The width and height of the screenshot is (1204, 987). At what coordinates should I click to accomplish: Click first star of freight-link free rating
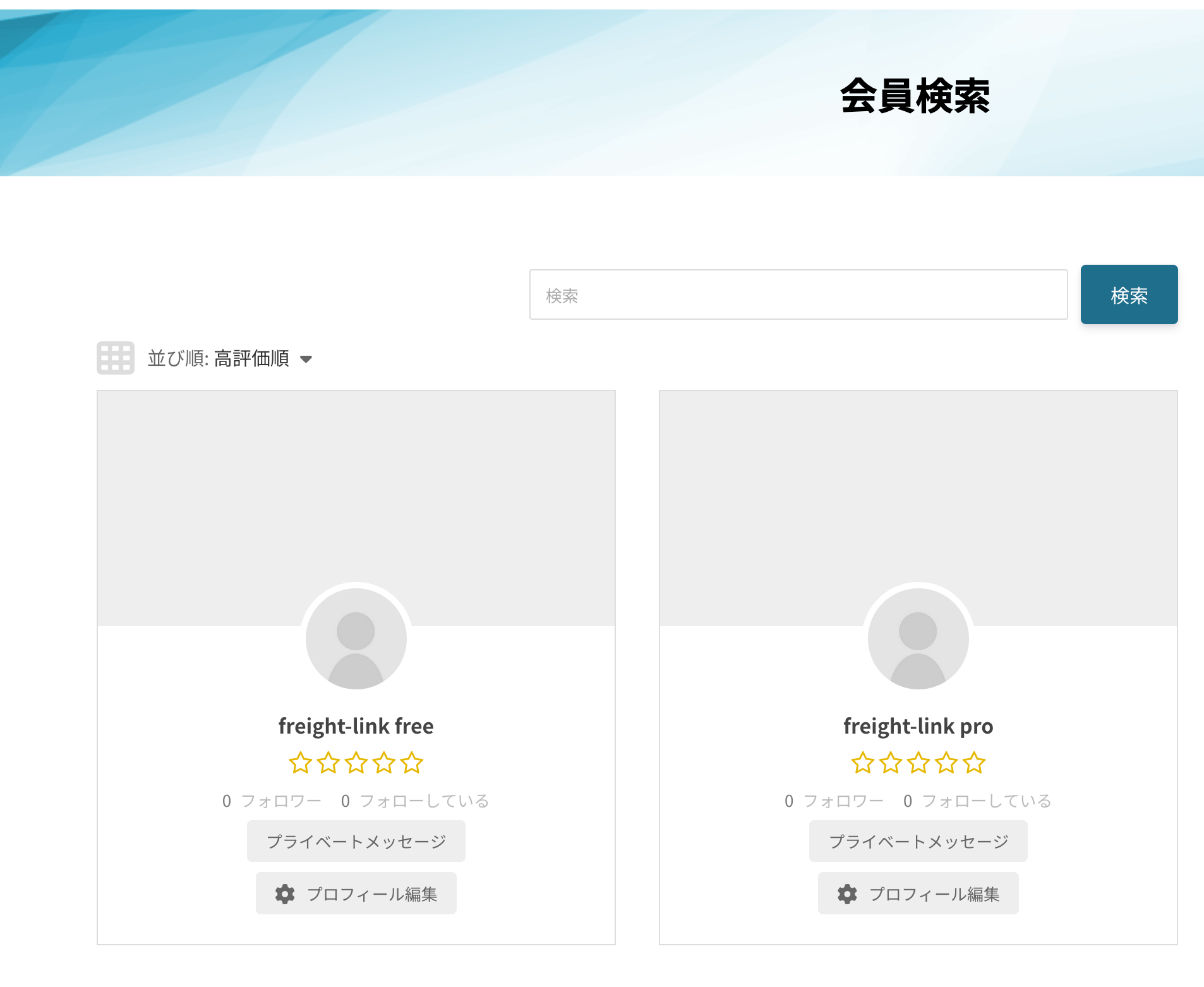pyautogui.click(x=300, y=763)
